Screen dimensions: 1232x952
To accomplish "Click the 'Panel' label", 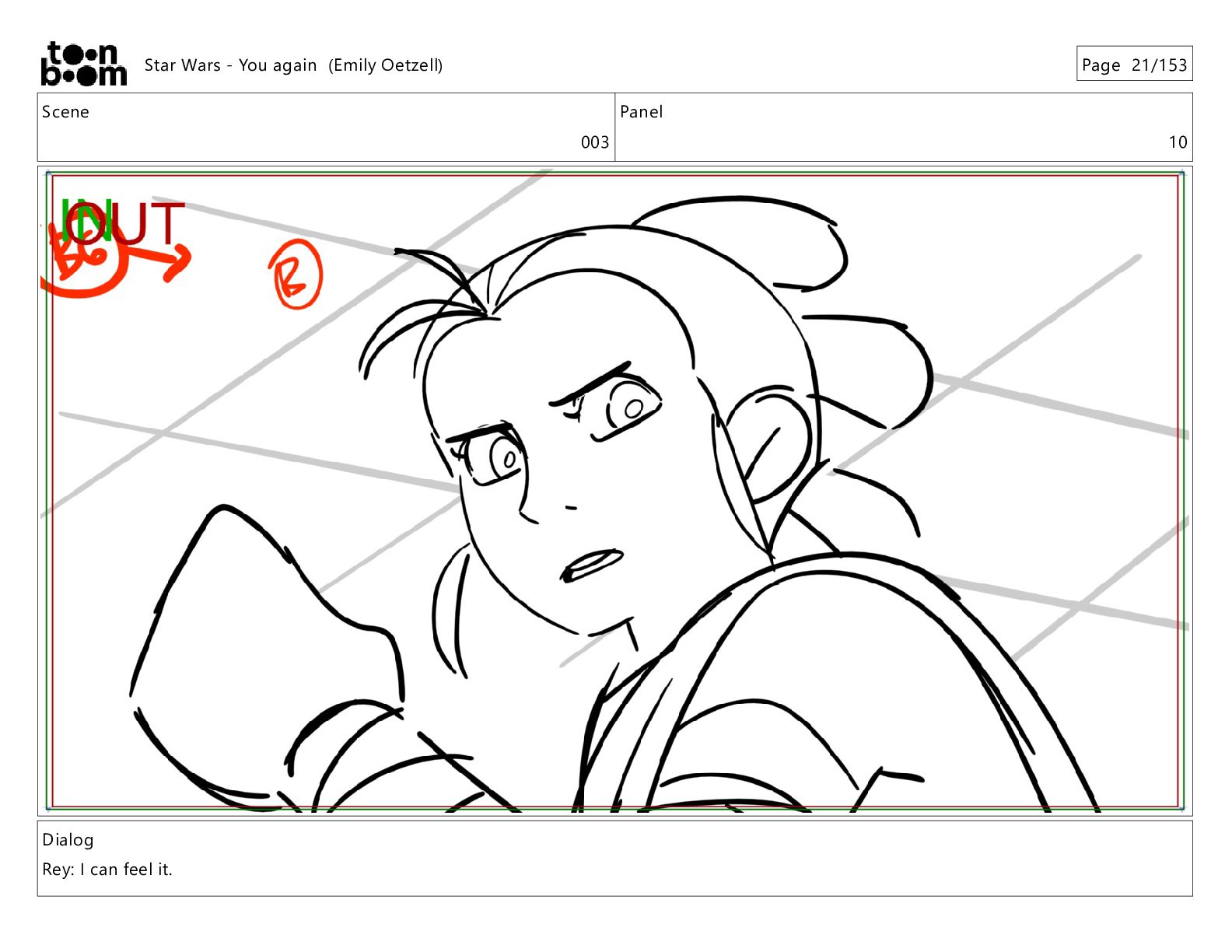I will pyautogui.click(x=641, y=112).
